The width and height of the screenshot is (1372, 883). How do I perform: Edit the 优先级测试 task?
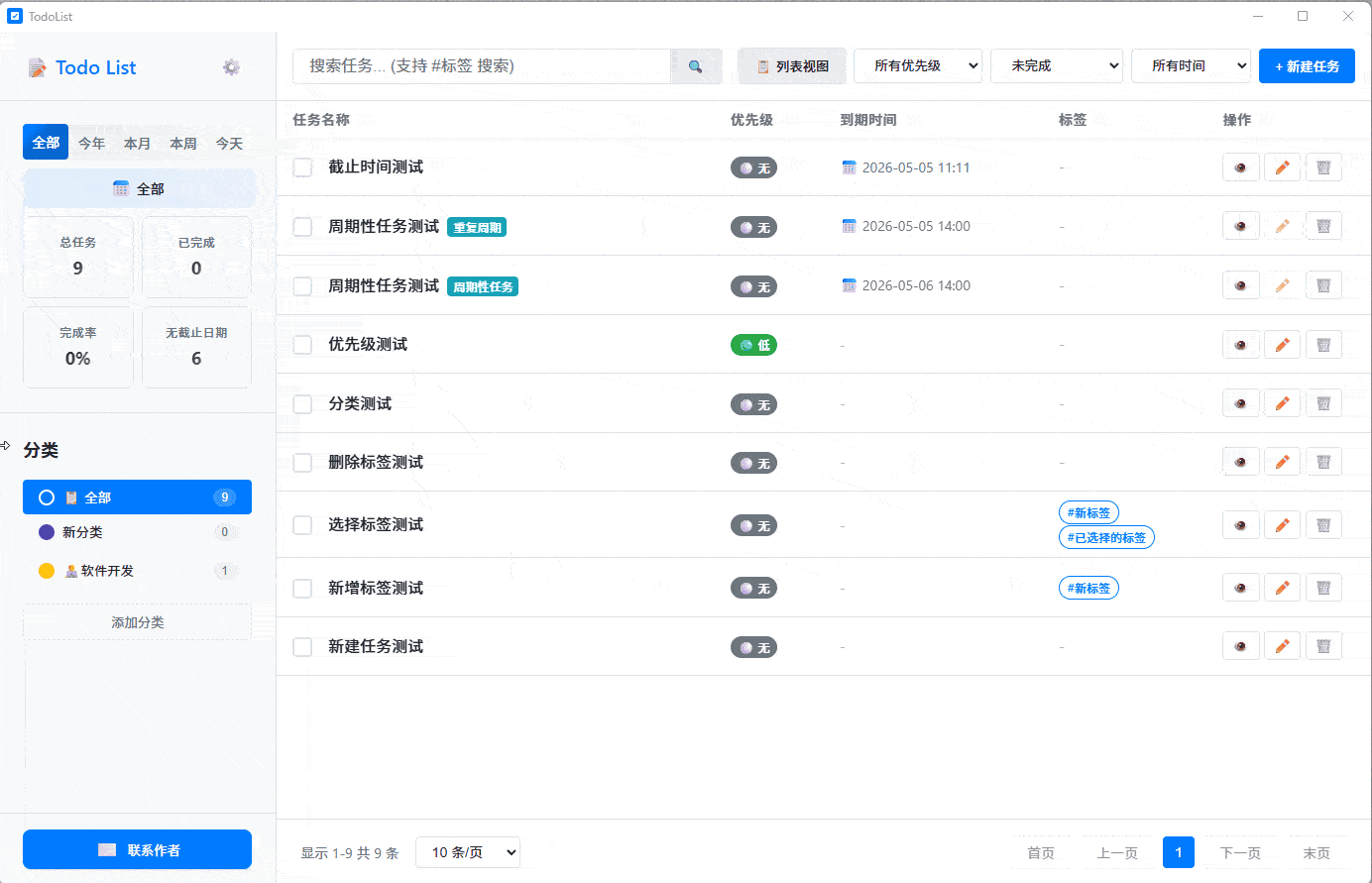[1282, 345]
